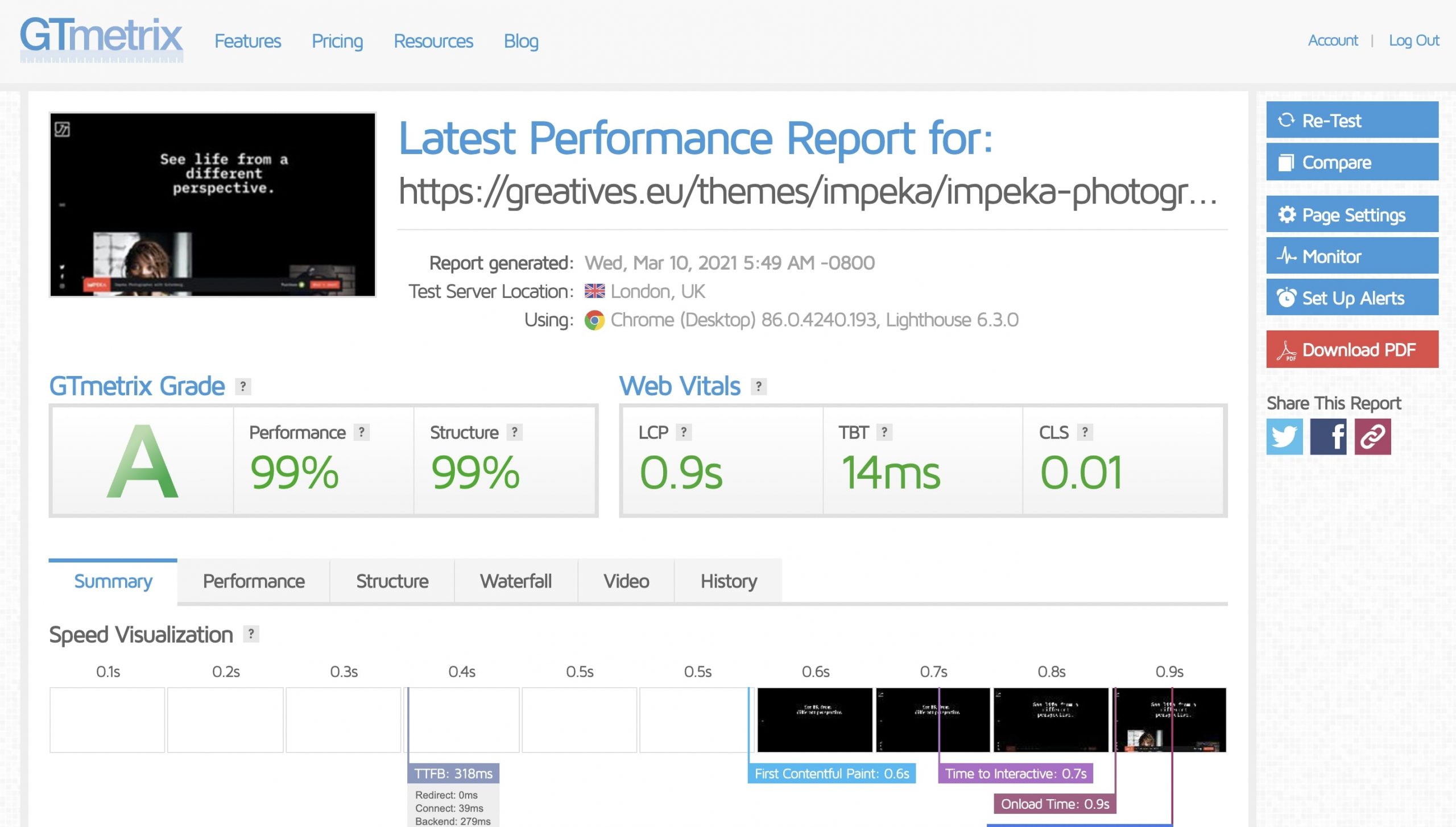Click the Log Out link
1456x827 pixels.
[x=1413, y=40]
